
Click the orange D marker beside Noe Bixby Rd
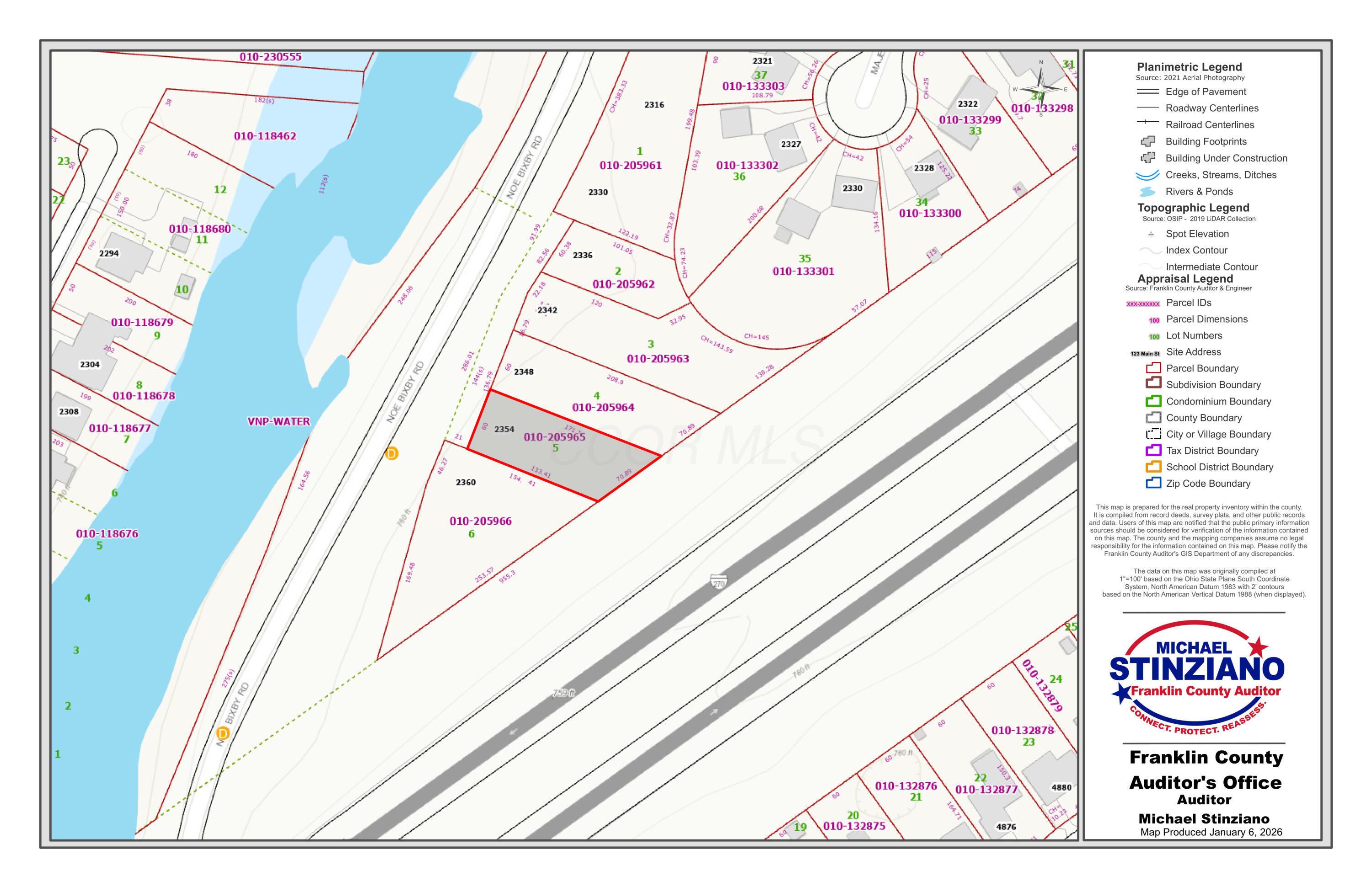(x=391, y=454)
